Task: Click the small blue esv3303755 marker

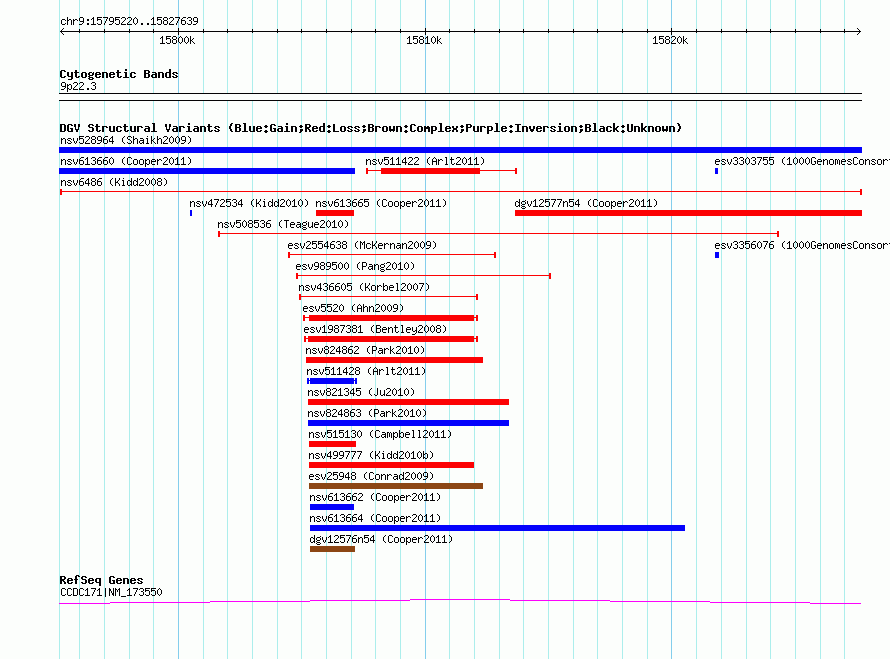Action: pos(716,171)
